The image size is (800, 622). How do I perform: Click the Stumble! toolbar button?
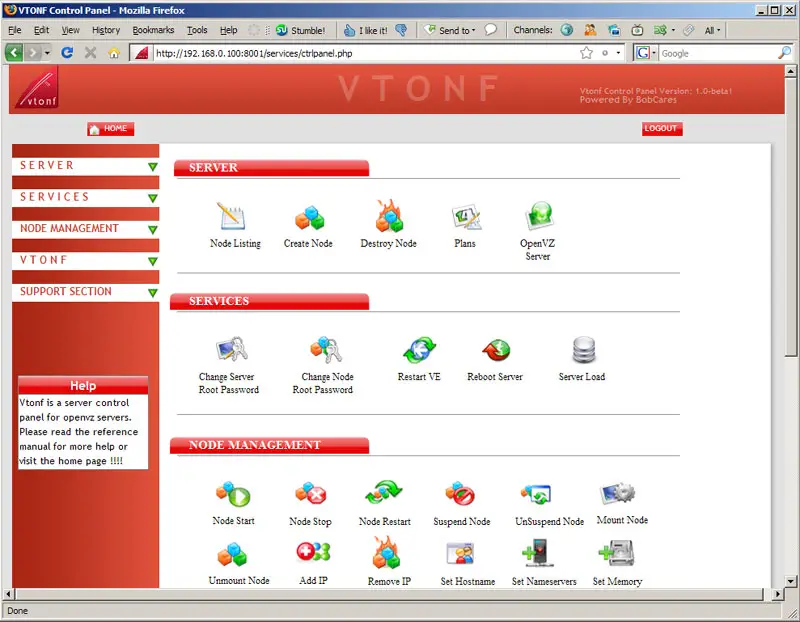tap(301, 31)
